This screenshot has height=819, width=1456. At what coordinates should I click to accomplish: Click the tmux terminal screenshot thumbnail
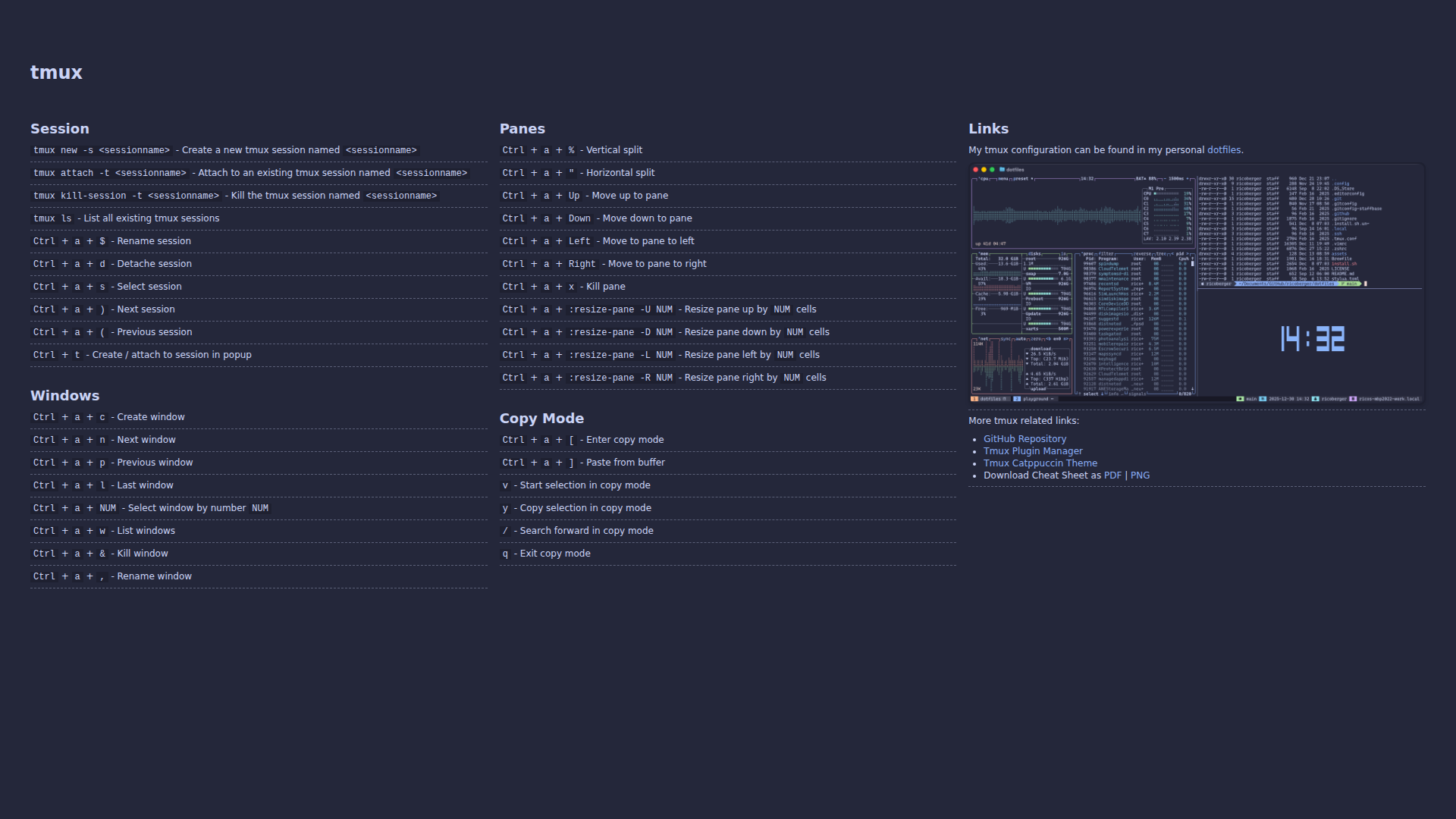[x=1197, y=284]
